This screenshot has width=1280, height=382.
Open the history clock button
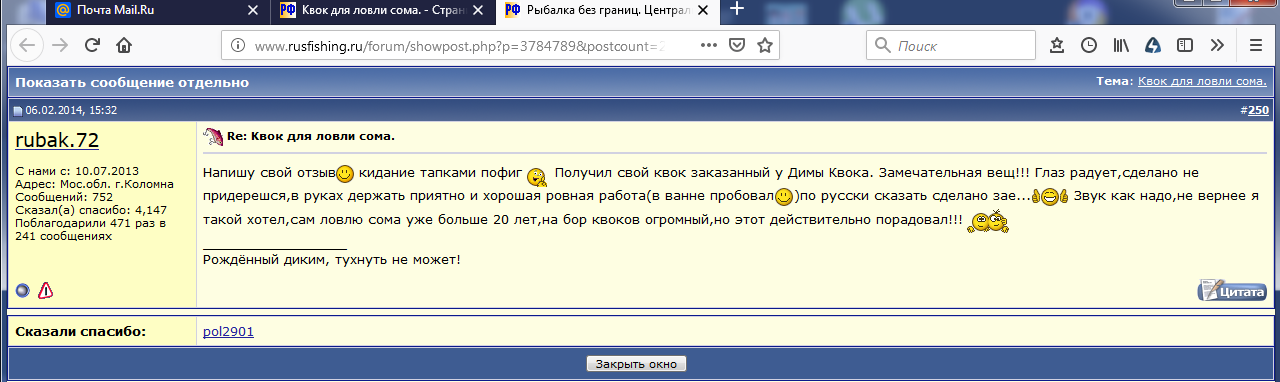(1089, 46)
